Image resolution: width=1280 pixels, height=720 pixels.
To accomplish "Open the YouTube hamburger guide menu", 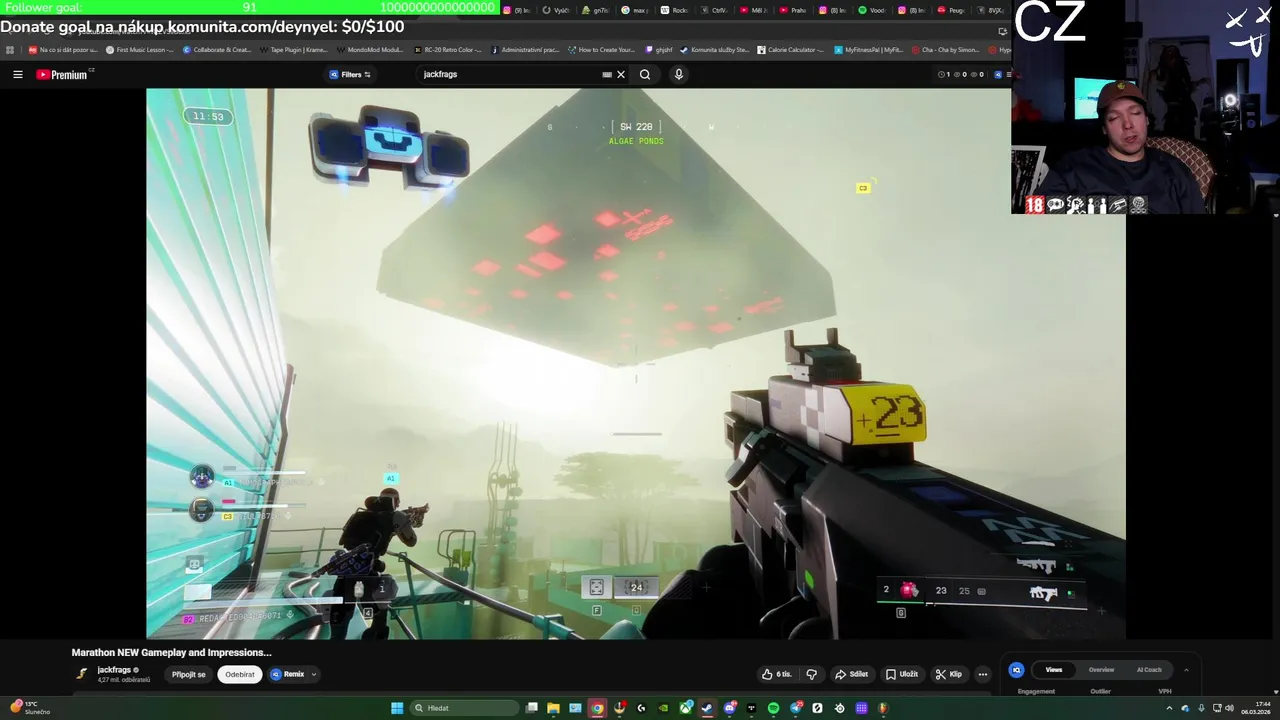I will [17, 74].
